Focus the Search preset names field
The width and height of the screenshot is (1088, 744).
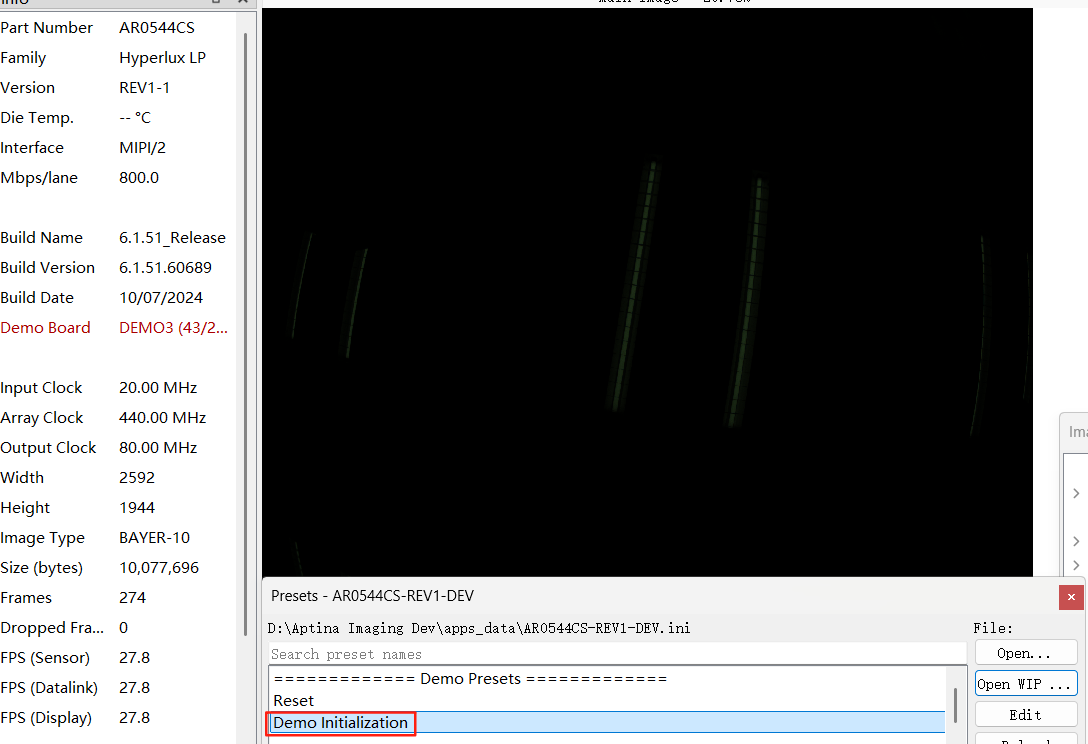coord(616,654)
